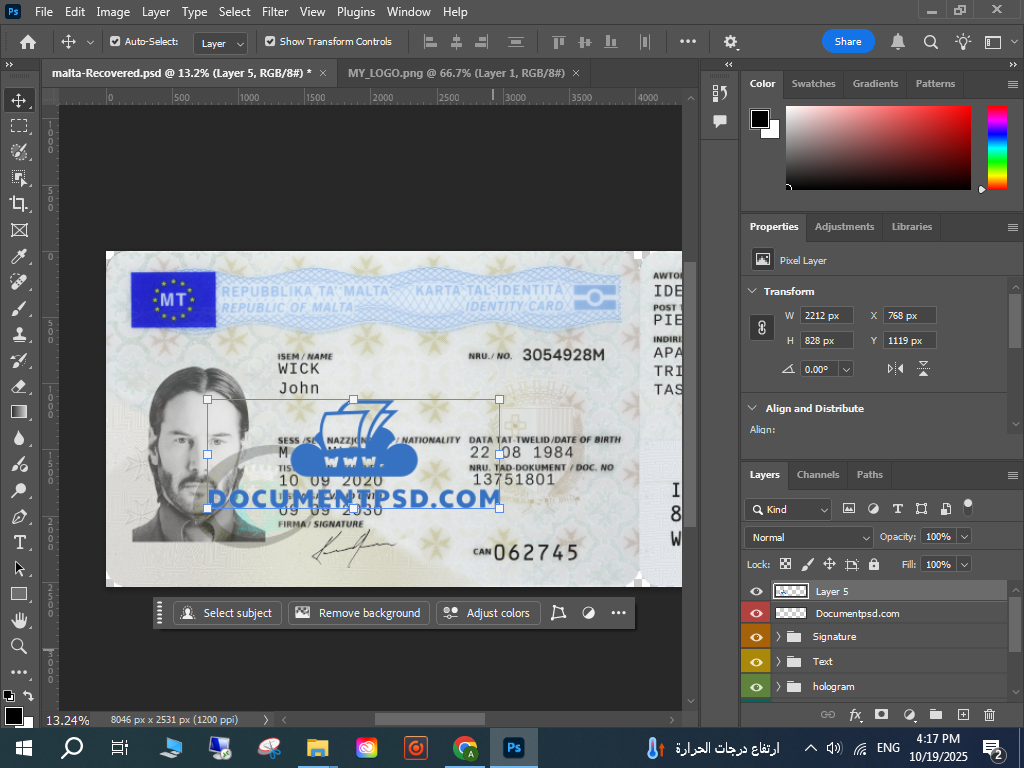
Task: Click the add layer mask icon
Action: (x=881, y=715)
